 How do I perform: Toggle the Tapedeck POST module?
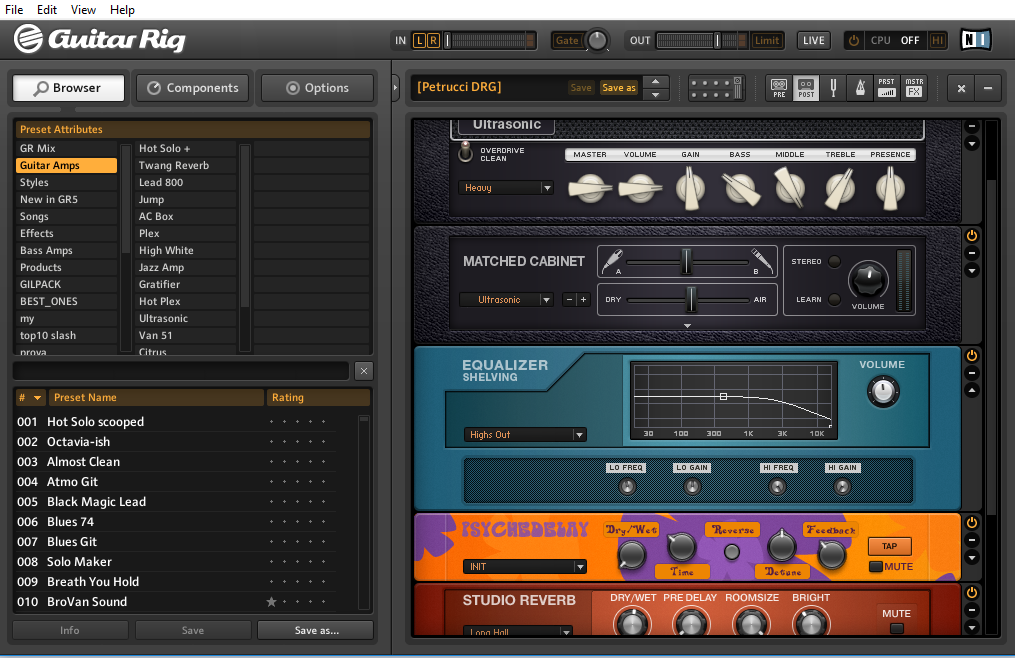click(x=806, y=87)
